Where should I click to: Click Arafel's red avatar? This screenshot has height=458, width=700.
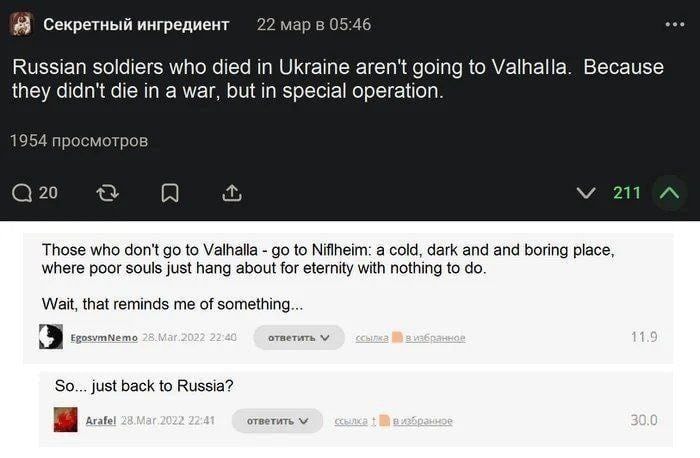pos(65,420)
